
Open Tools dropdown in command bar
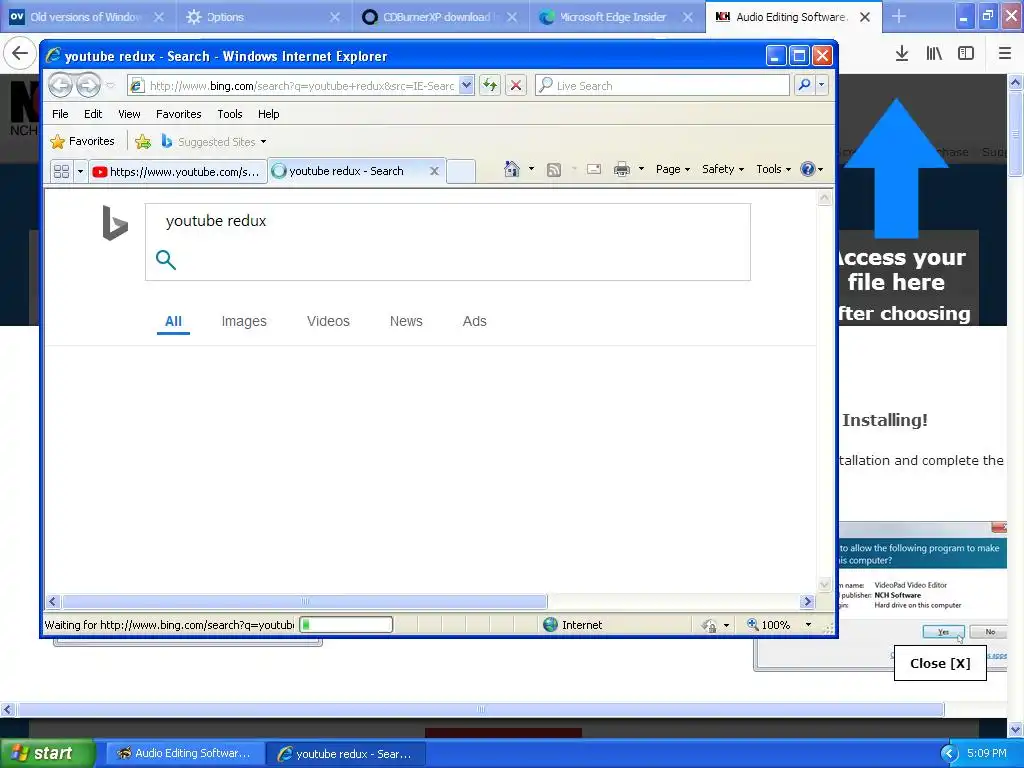(773, 169)
